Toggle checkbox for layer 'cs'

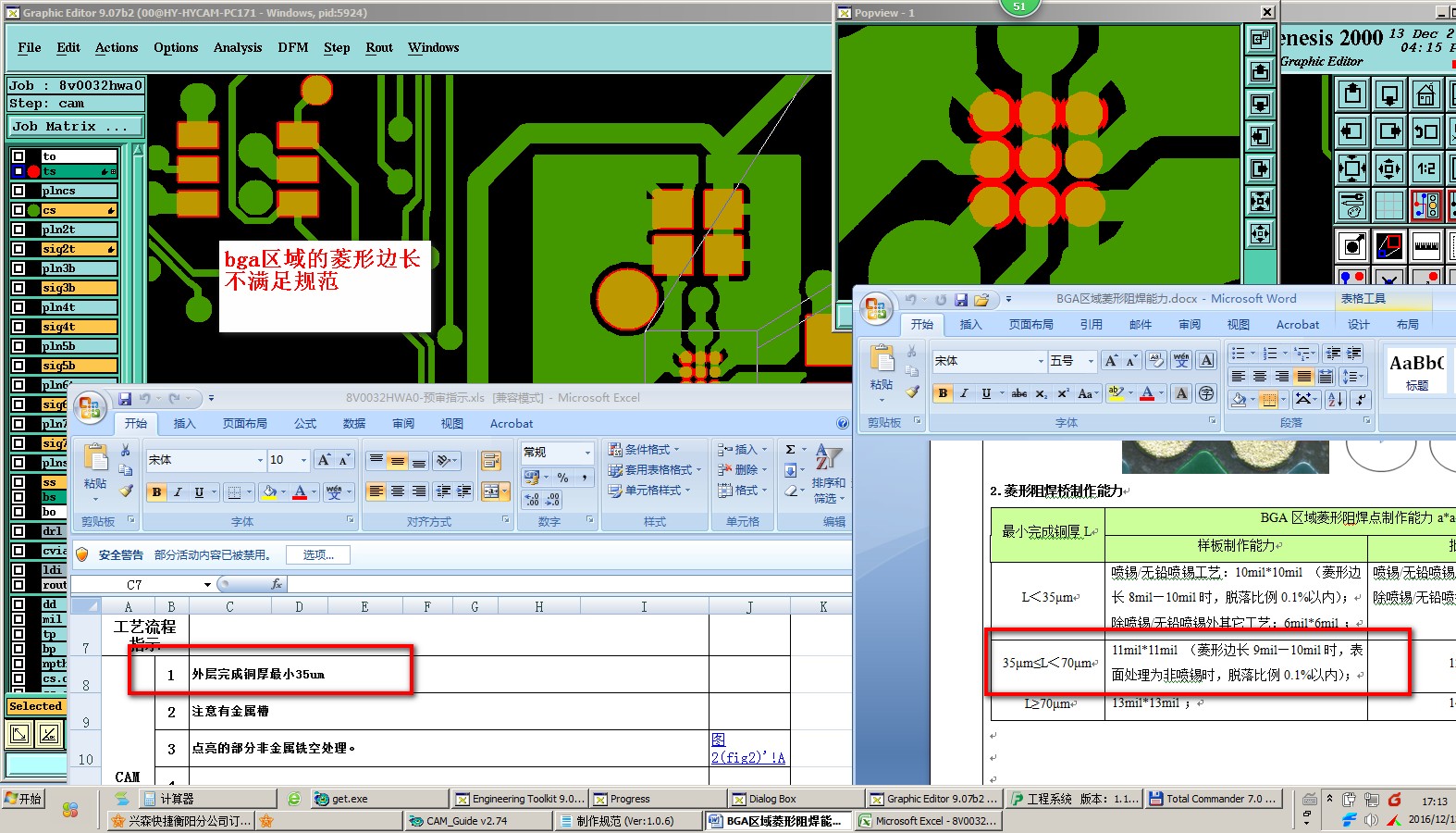click(x=19, y=210)
